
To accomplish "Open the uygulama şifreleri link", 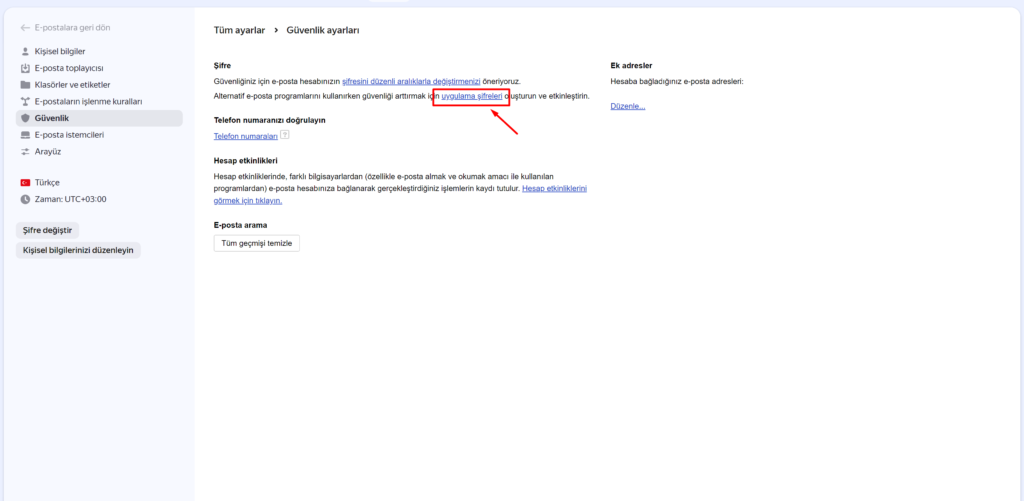I will (x=471, y=96).
